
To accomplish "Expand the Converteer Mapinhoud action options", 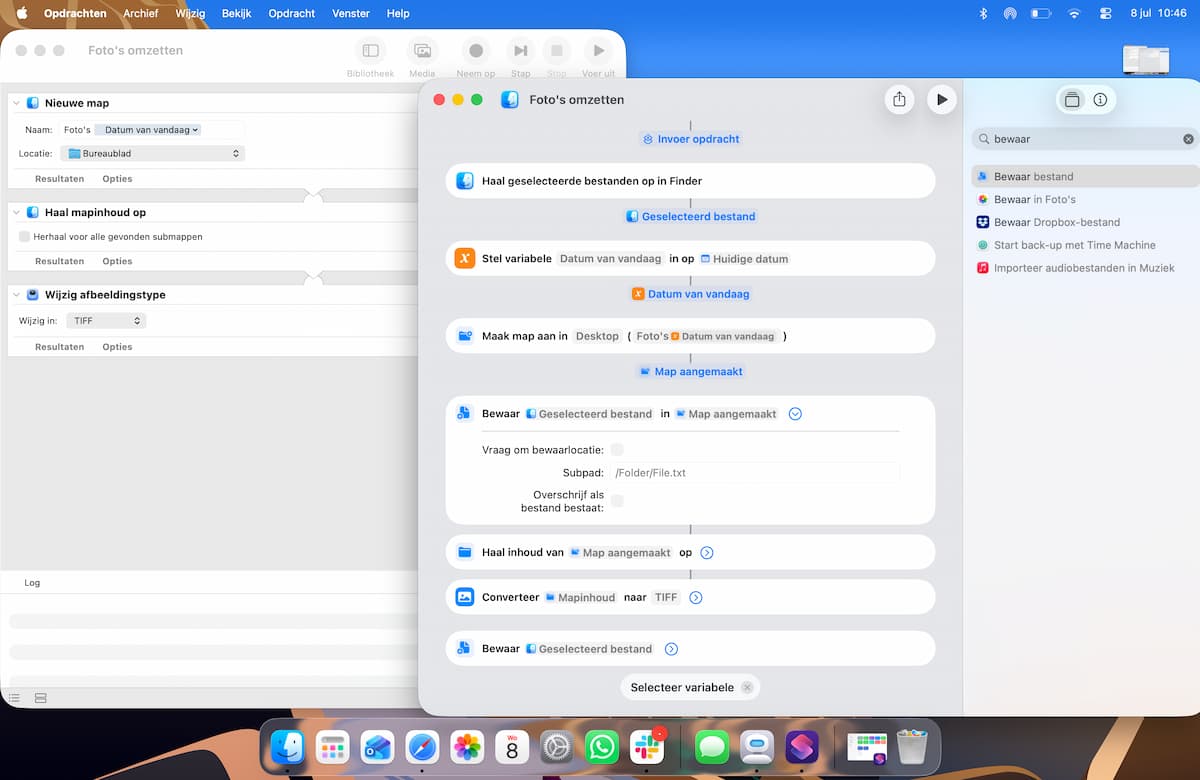I will click(696, 597).
